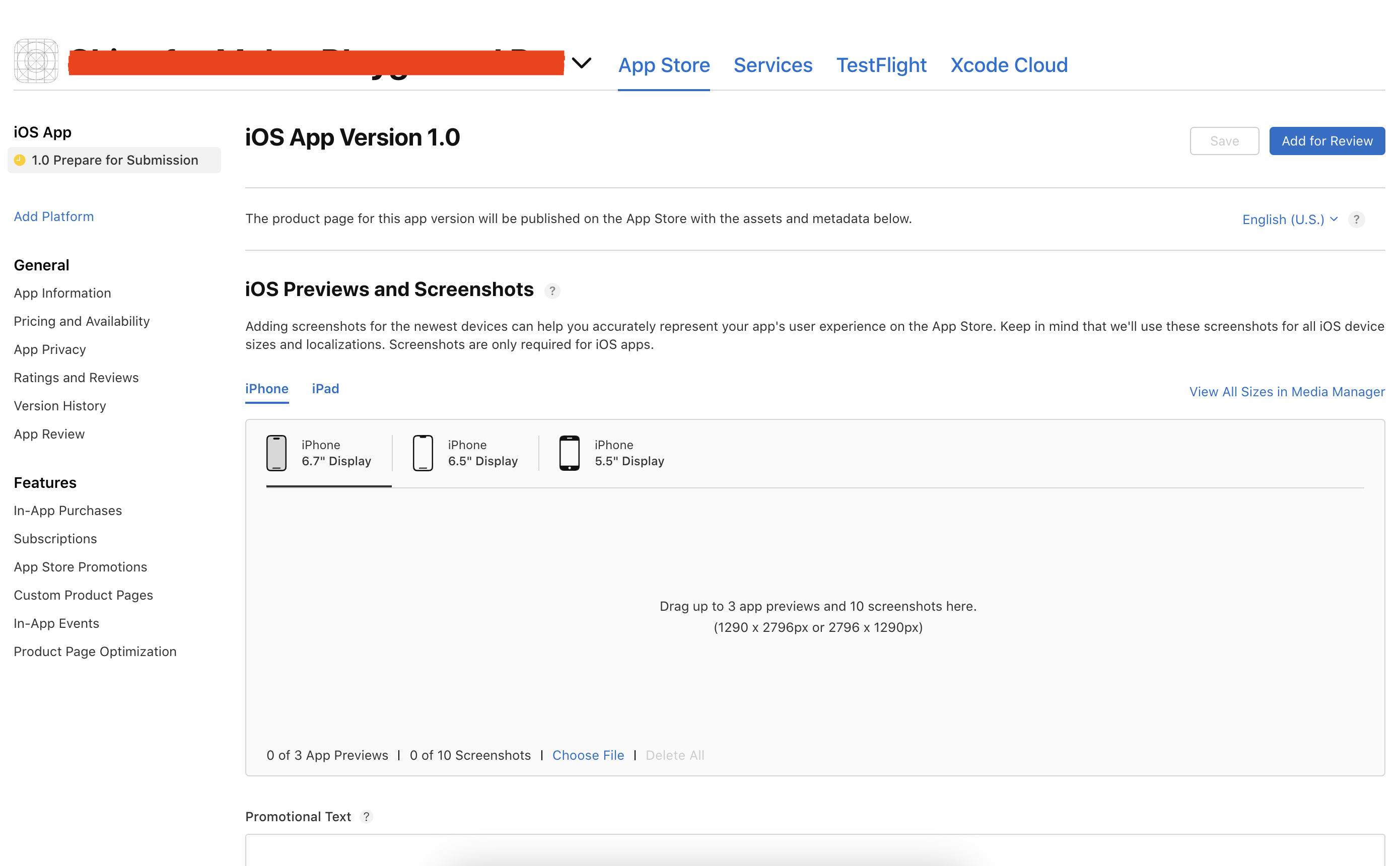Open View All Sizes in Media Manager
The width and height of the screenshot is (1400, 866).
(x=1287, y=392)
